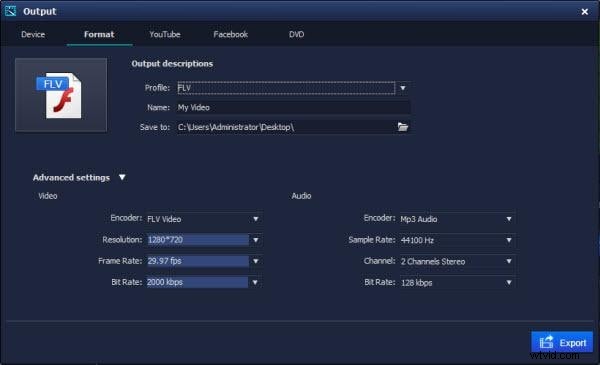Switch to the DVD tab

click(x=297, y=34)
